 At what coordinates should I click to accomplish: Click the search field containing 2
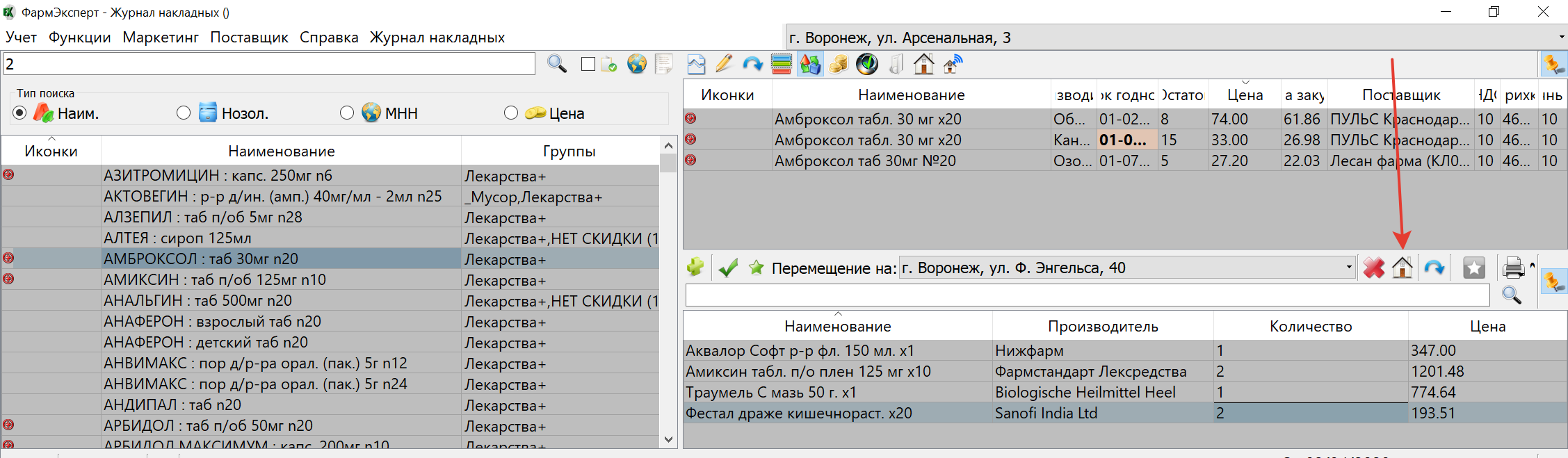pyautogui.click(x=269, y=64)
